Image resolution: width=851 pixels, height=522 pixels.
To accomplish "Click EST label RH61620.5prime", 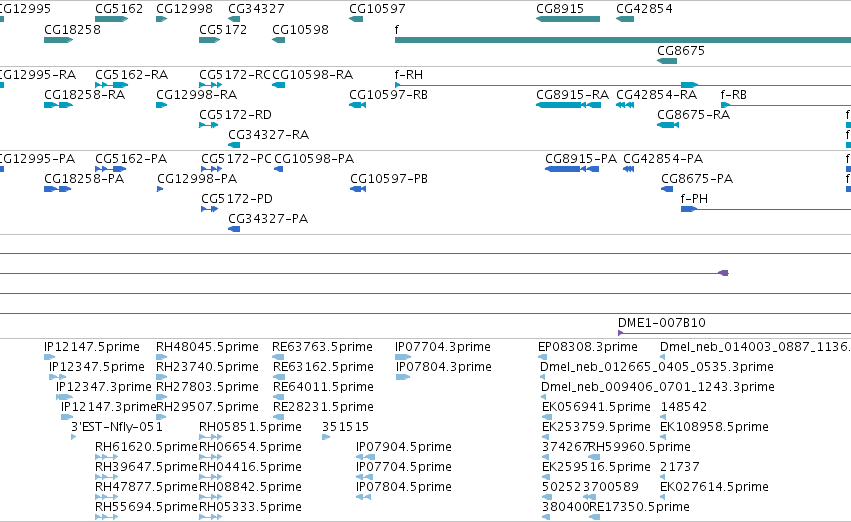I will pyautogui.click(x=147, y=447).
